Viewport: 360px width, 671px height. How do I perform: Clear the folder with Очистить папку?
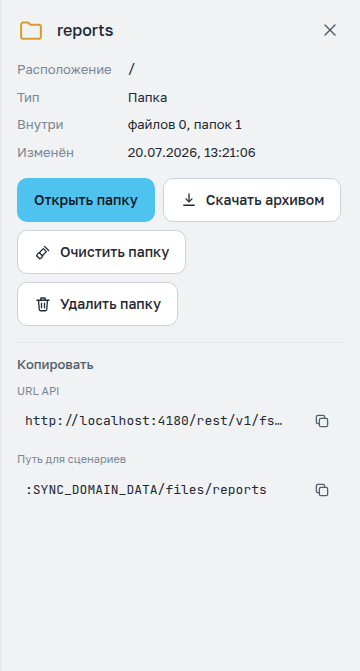(x=101, y=252)
